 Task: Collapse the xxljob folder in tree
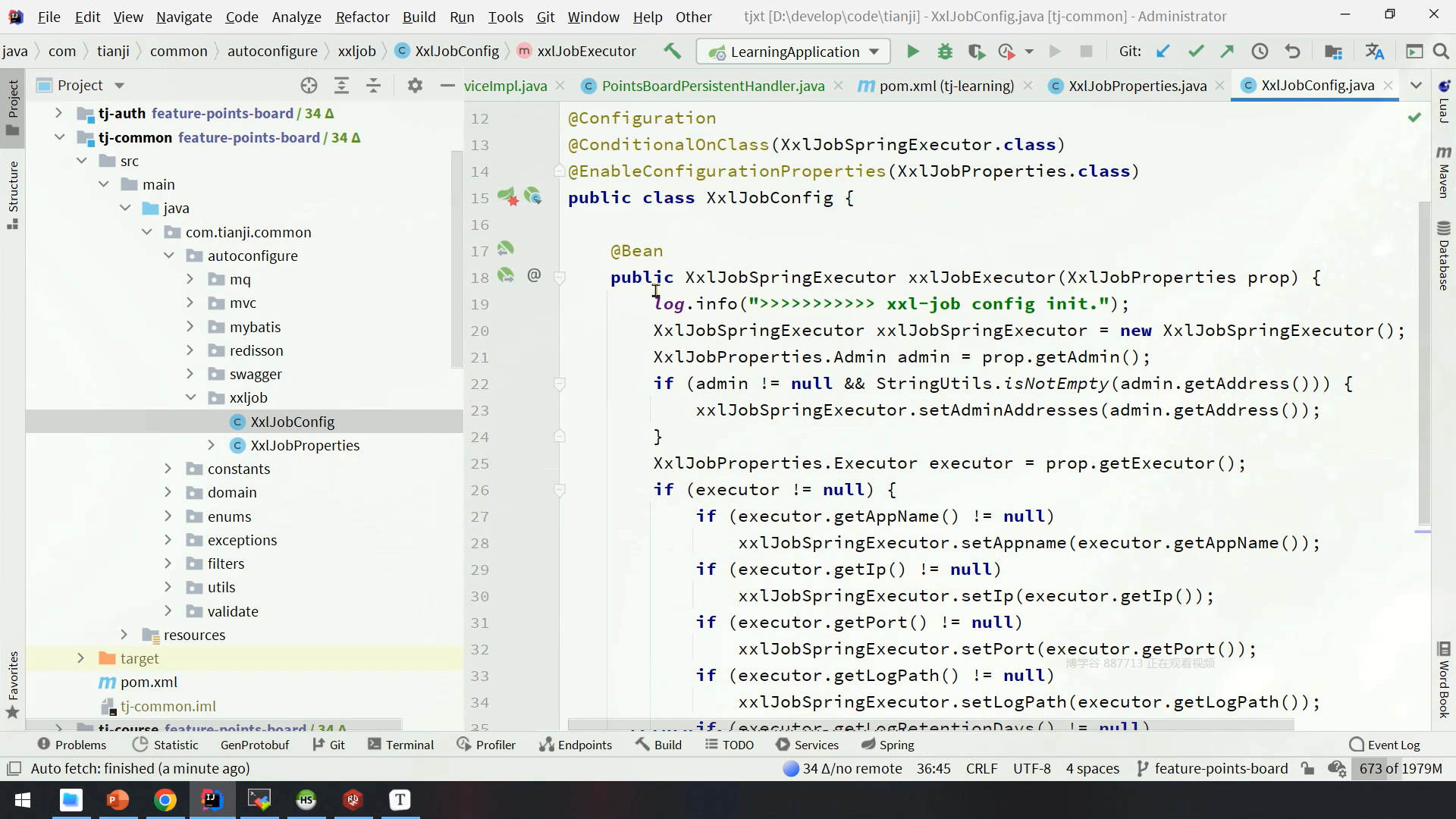click(191, 397)
